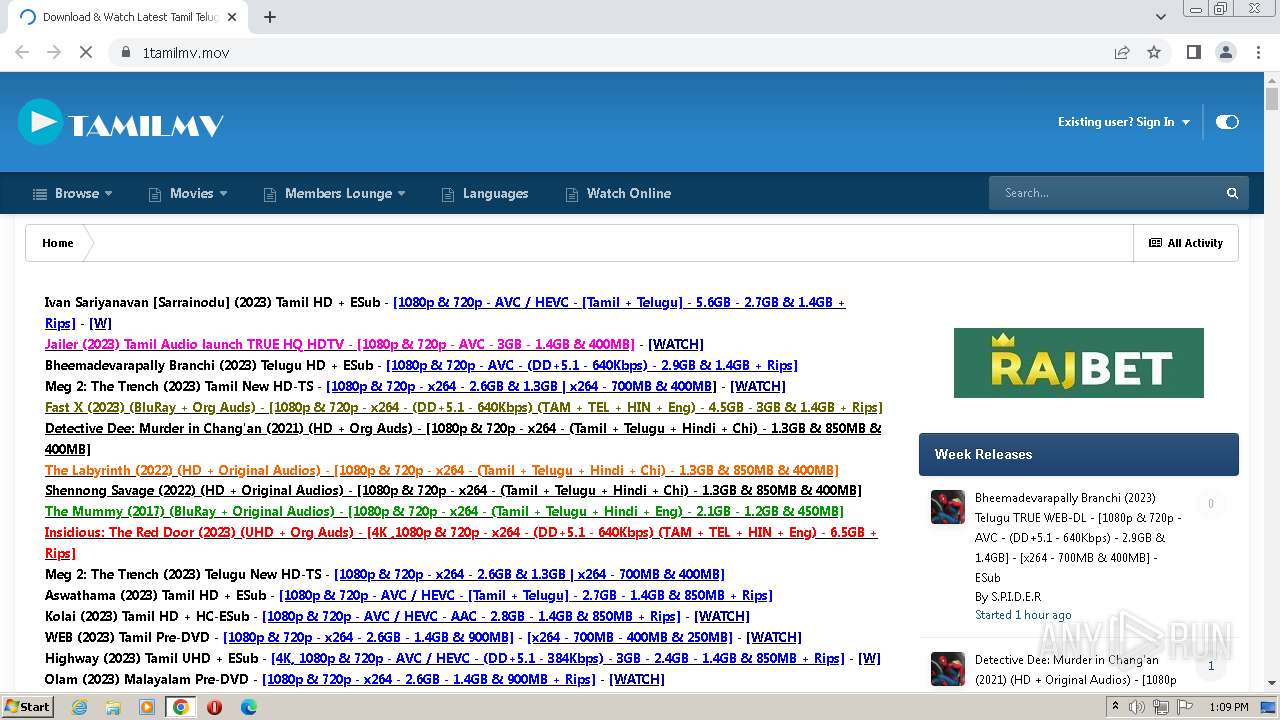Click the avatar beside Bheemadevarapally Branchi release
The width and height of the screenshot is (1280, 720).
(x=947, y=507)
